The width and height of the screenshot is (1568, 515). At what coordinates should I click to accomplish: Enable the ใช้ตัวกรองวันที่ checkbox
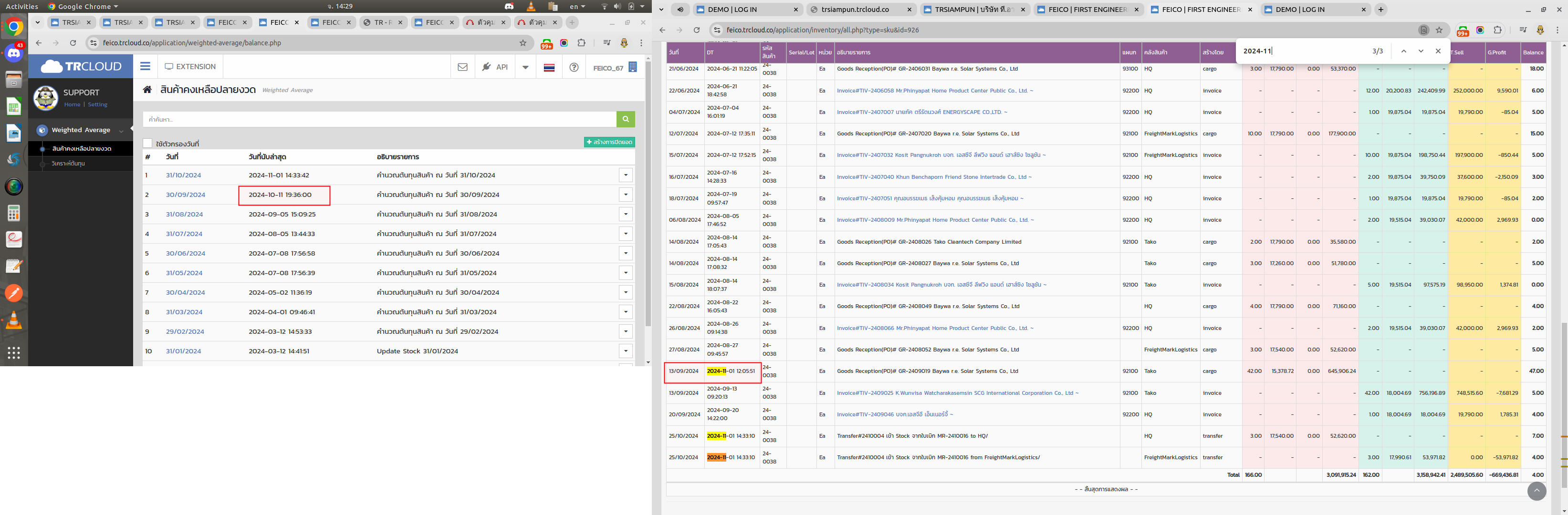click(x=147, y=144)
